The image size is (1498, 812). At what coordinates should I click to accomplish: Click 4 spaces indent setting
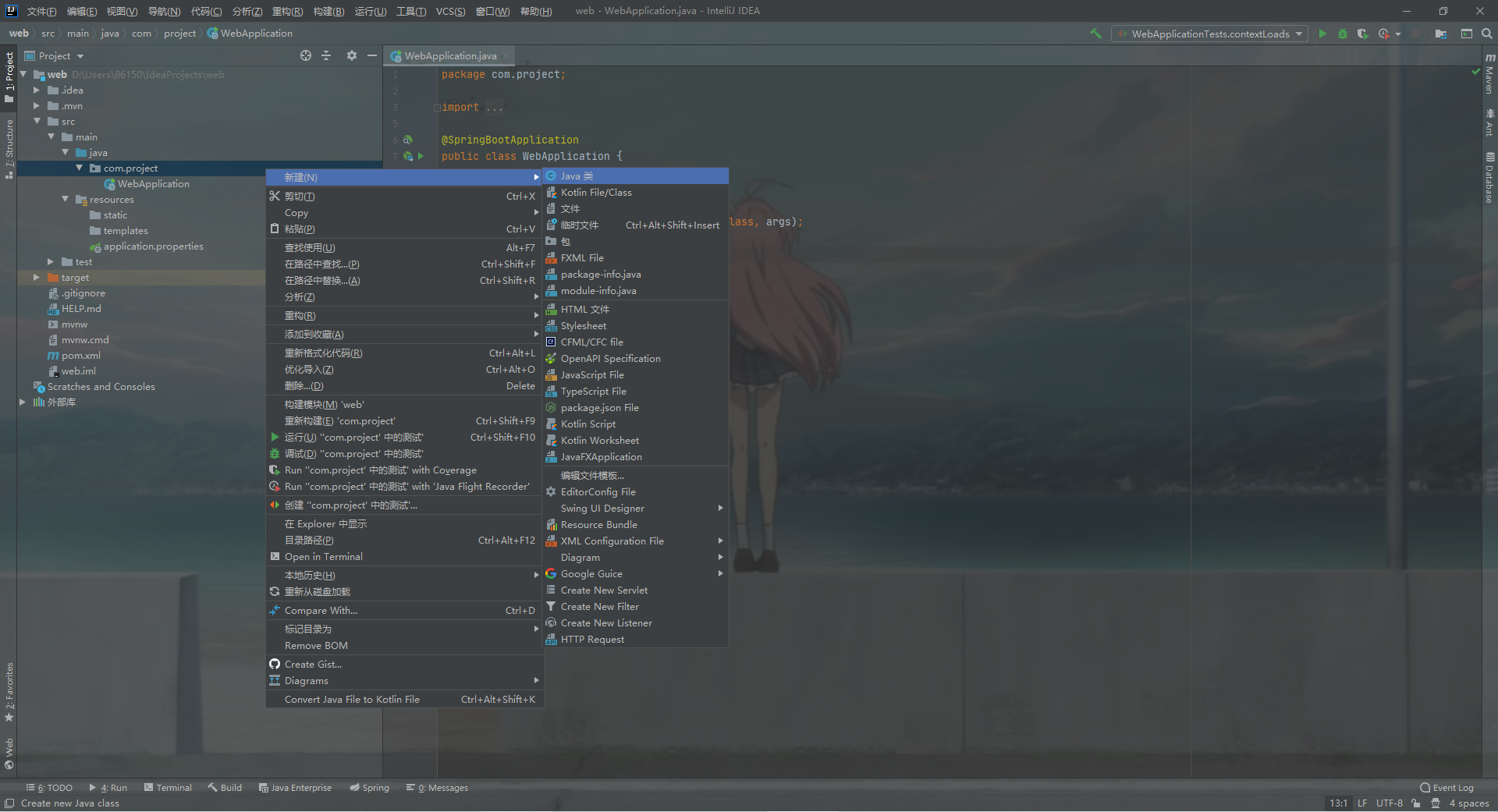[1469, 803]
